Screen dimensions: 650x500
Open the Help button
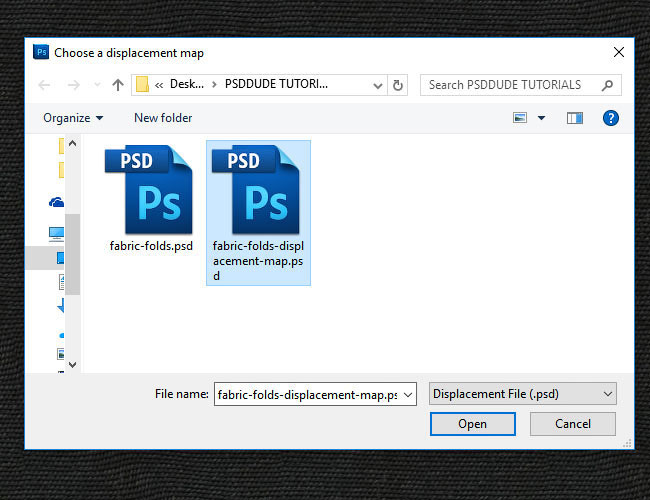(611, 118)
